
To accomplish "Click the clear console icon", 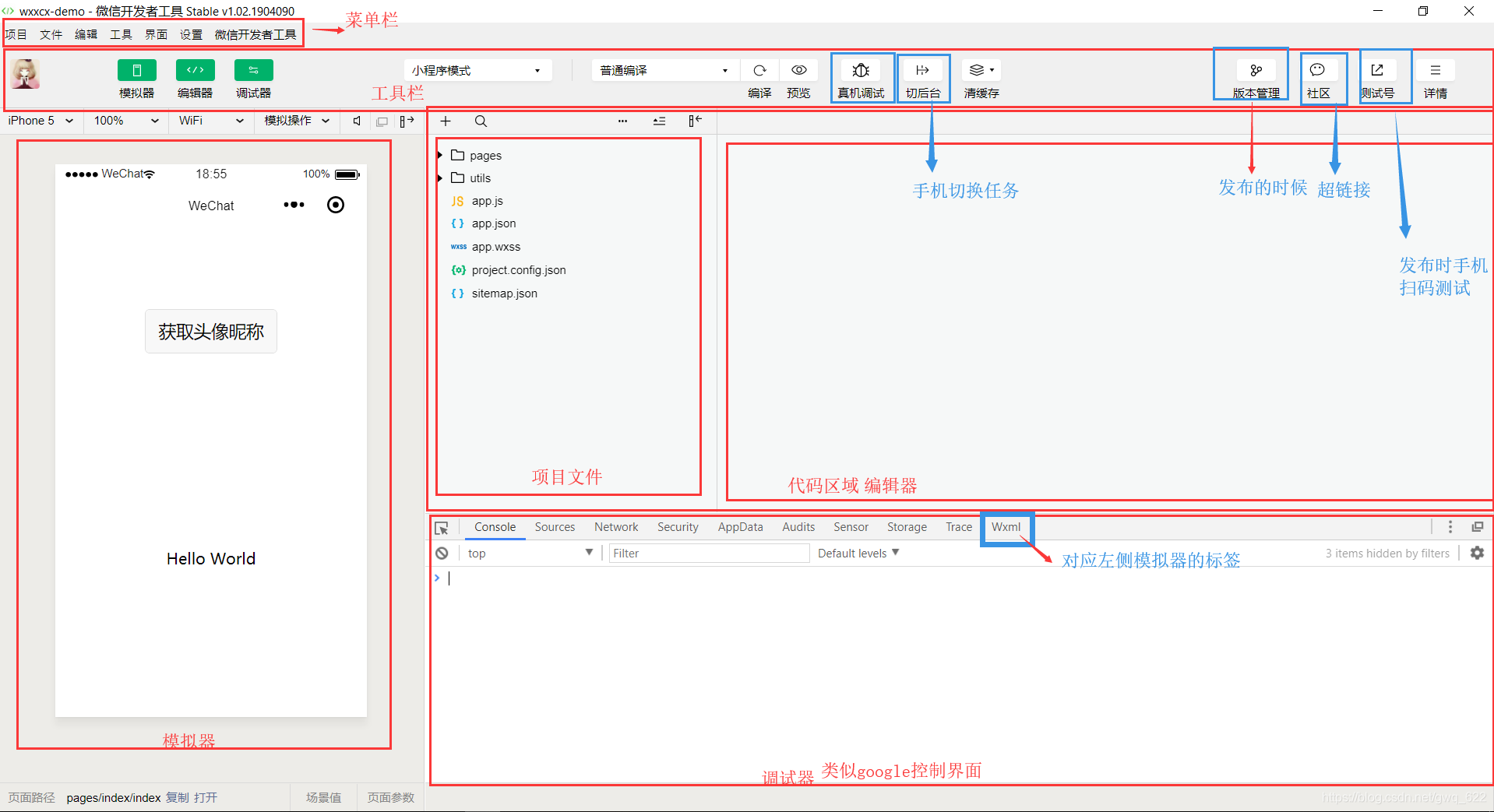I will pyautogui.click(x=442, y=553).
